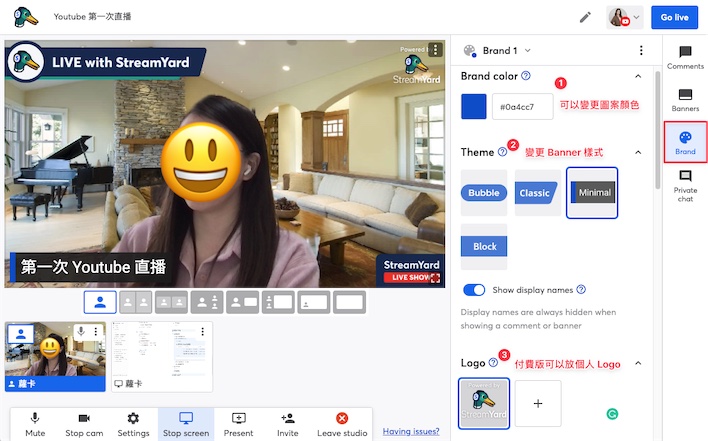Select the person beside screen layout
This screenshot has height=441, width=708.
coord(242,302)
